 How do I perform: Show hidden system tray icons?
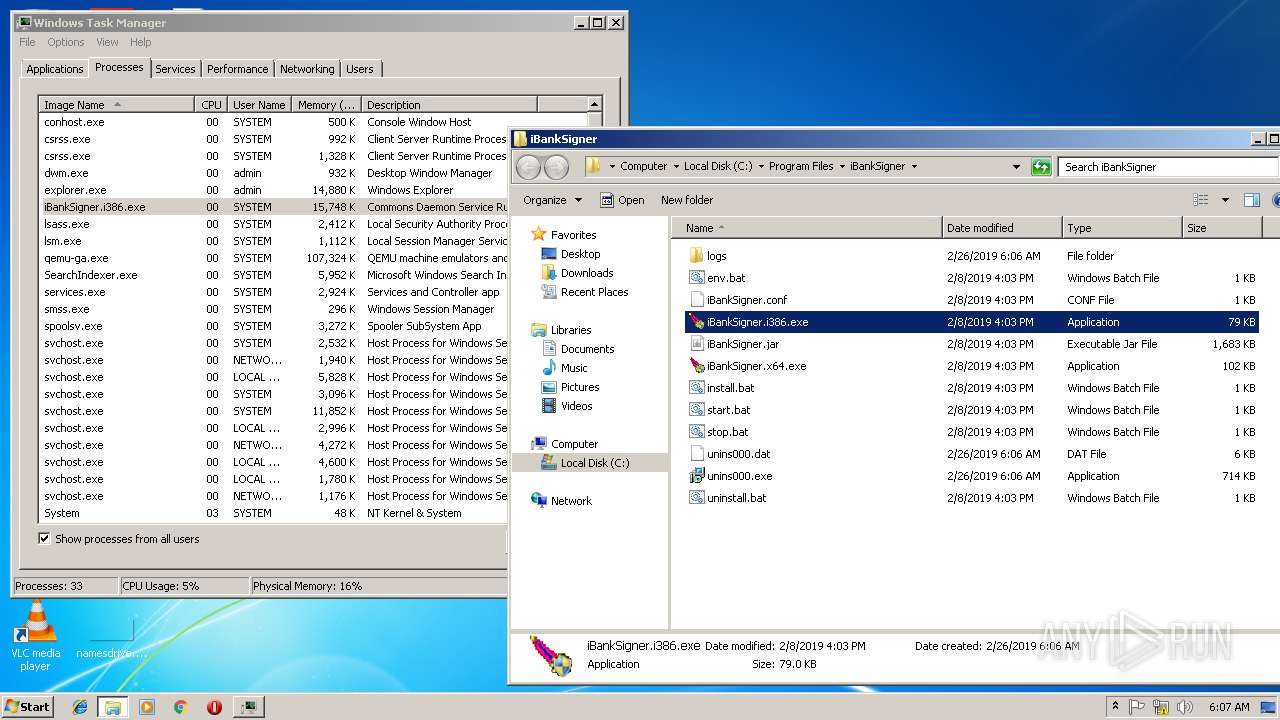tap(1115, 706)
